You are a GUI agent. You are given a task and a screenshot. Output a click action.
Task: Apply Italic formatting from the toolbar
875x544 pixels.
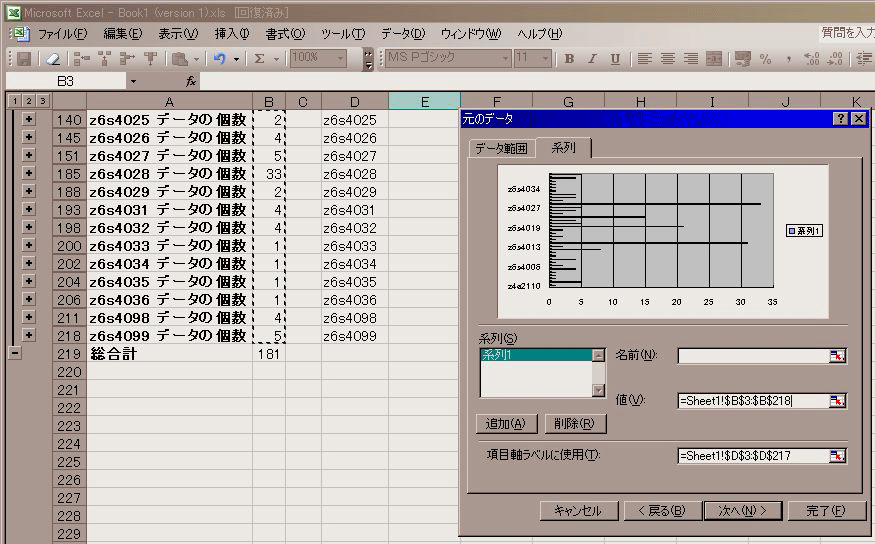592,59
